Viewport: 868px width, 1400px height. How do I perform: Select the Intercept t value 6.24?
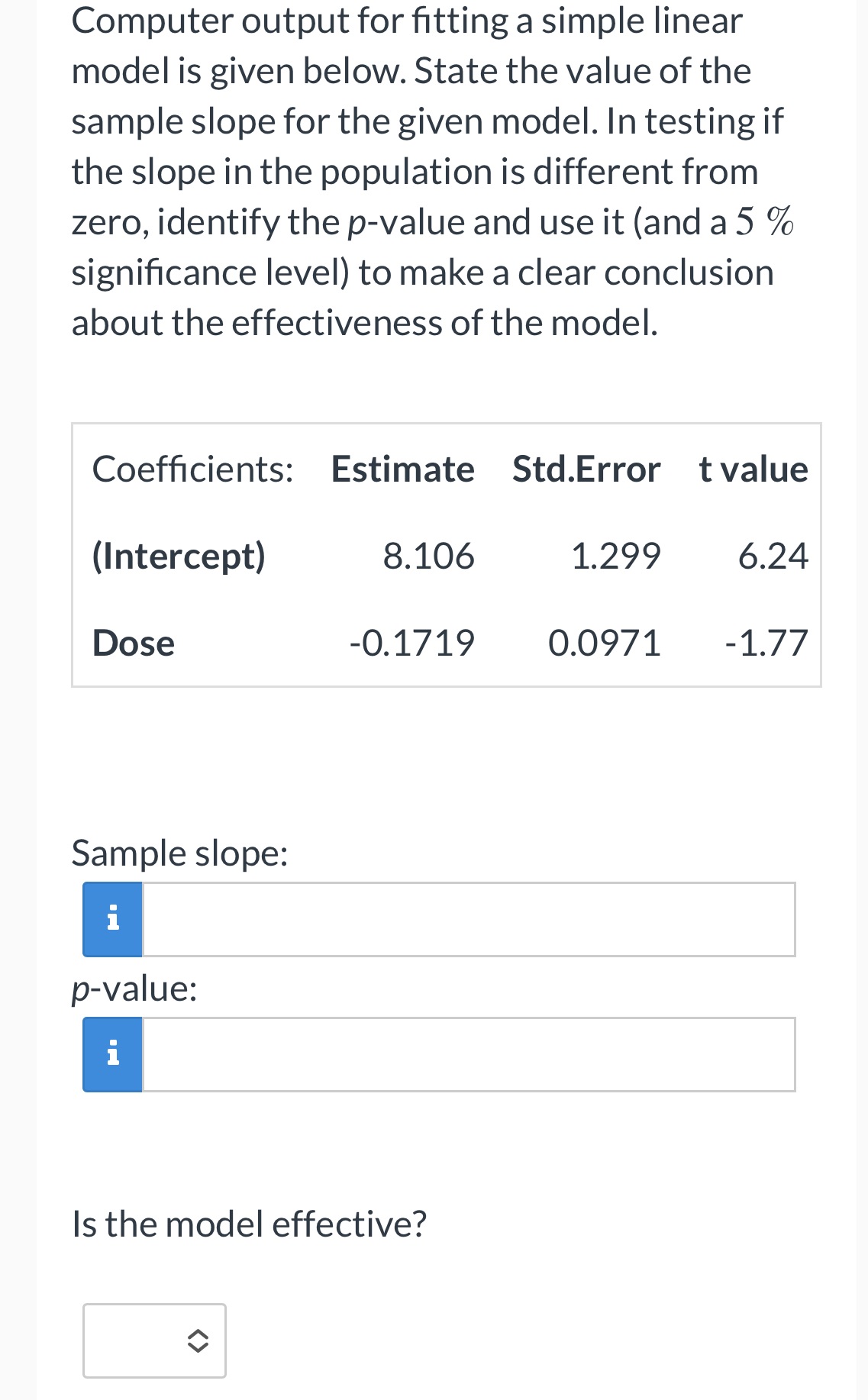(773, 556)
